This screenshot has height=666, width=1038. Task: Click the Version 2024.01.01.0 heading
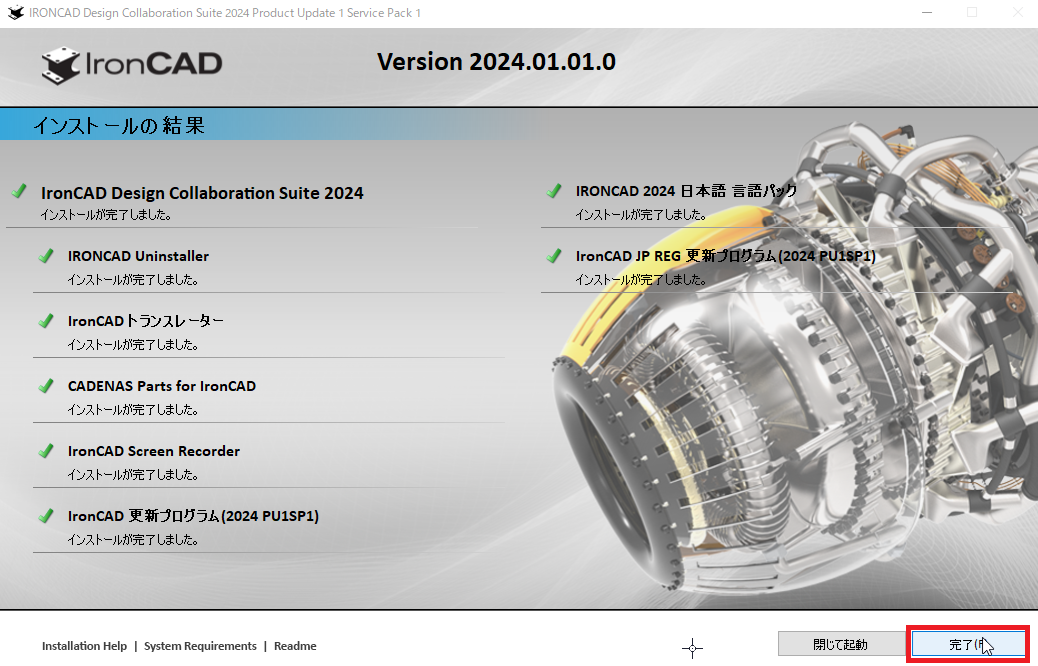(496, 62)
